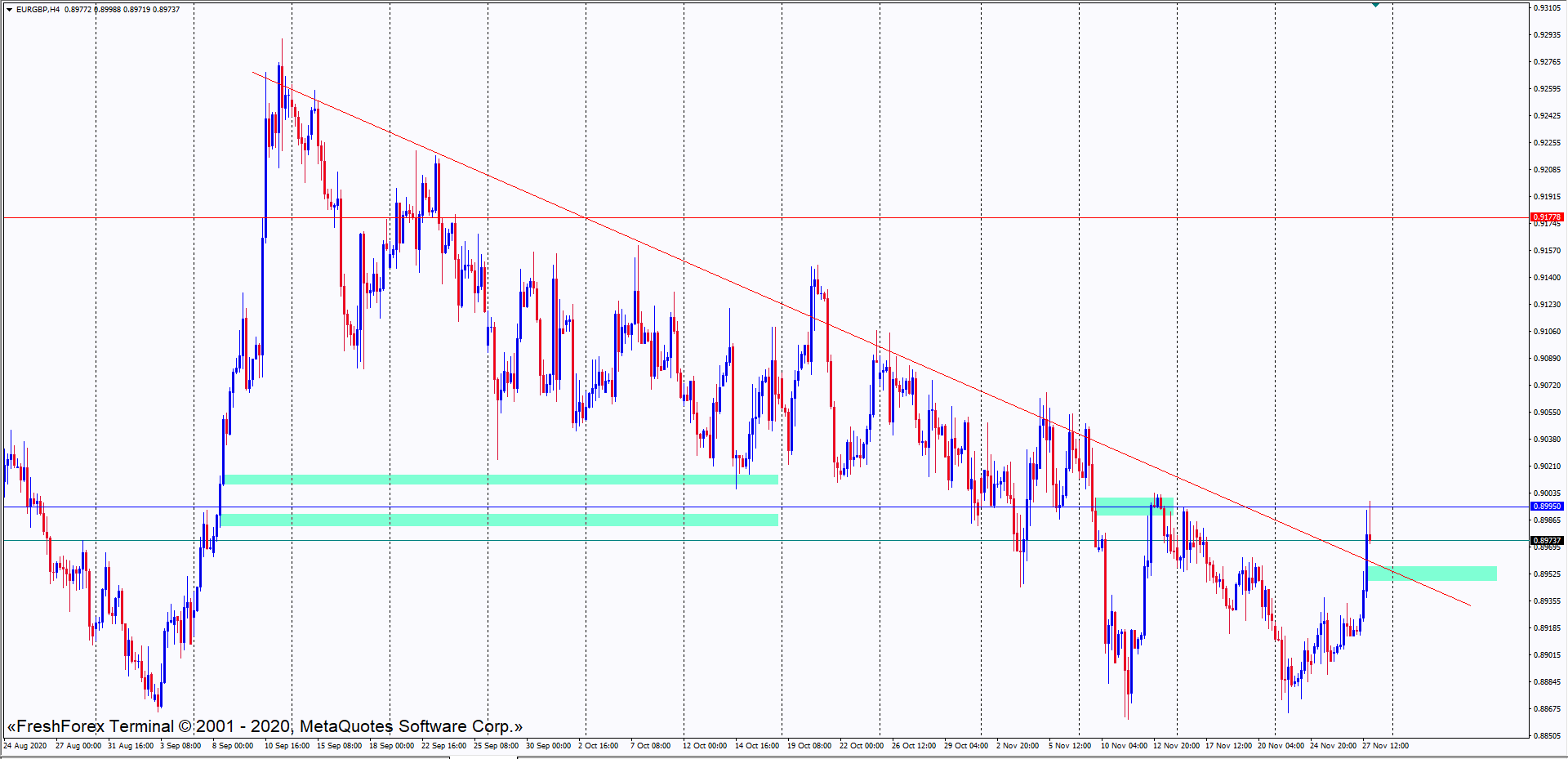The height and width of the screenshot is (759, 1568).
Task: Click the upper long green rectangle zone
Action: (500, 480)
